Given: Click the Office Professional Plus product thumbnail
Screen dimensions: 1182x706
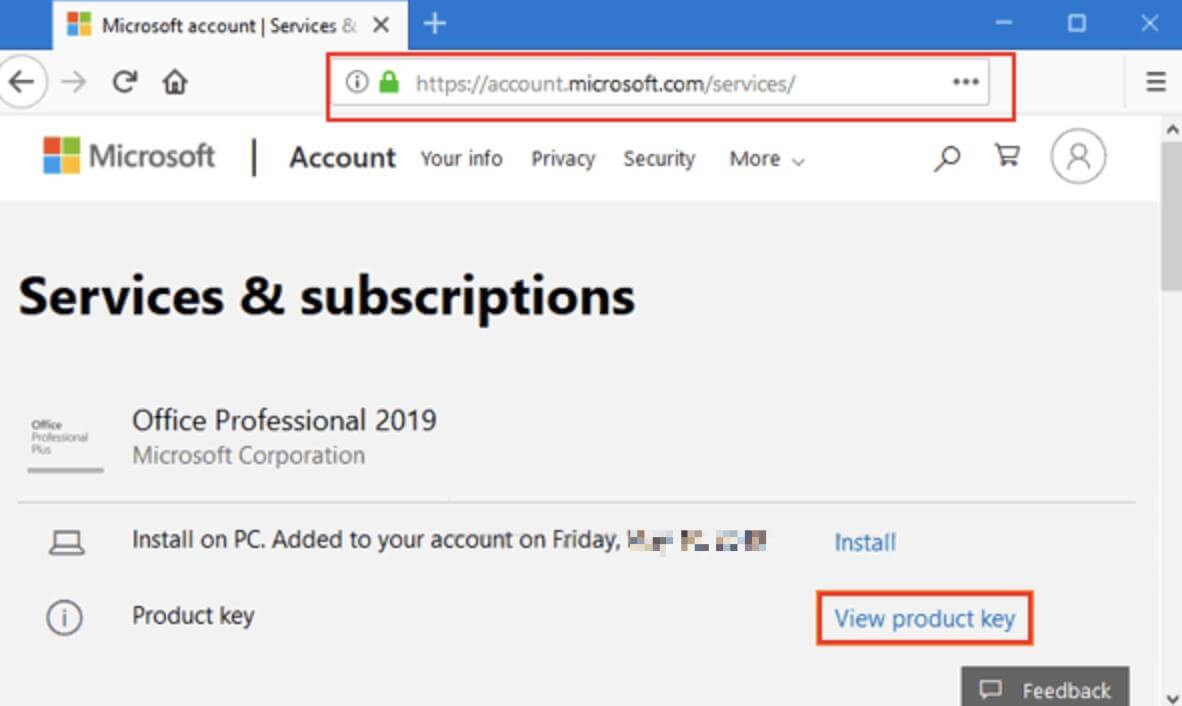Looking at the screenshot, I should pyautogui.click(x=65, y=445).
